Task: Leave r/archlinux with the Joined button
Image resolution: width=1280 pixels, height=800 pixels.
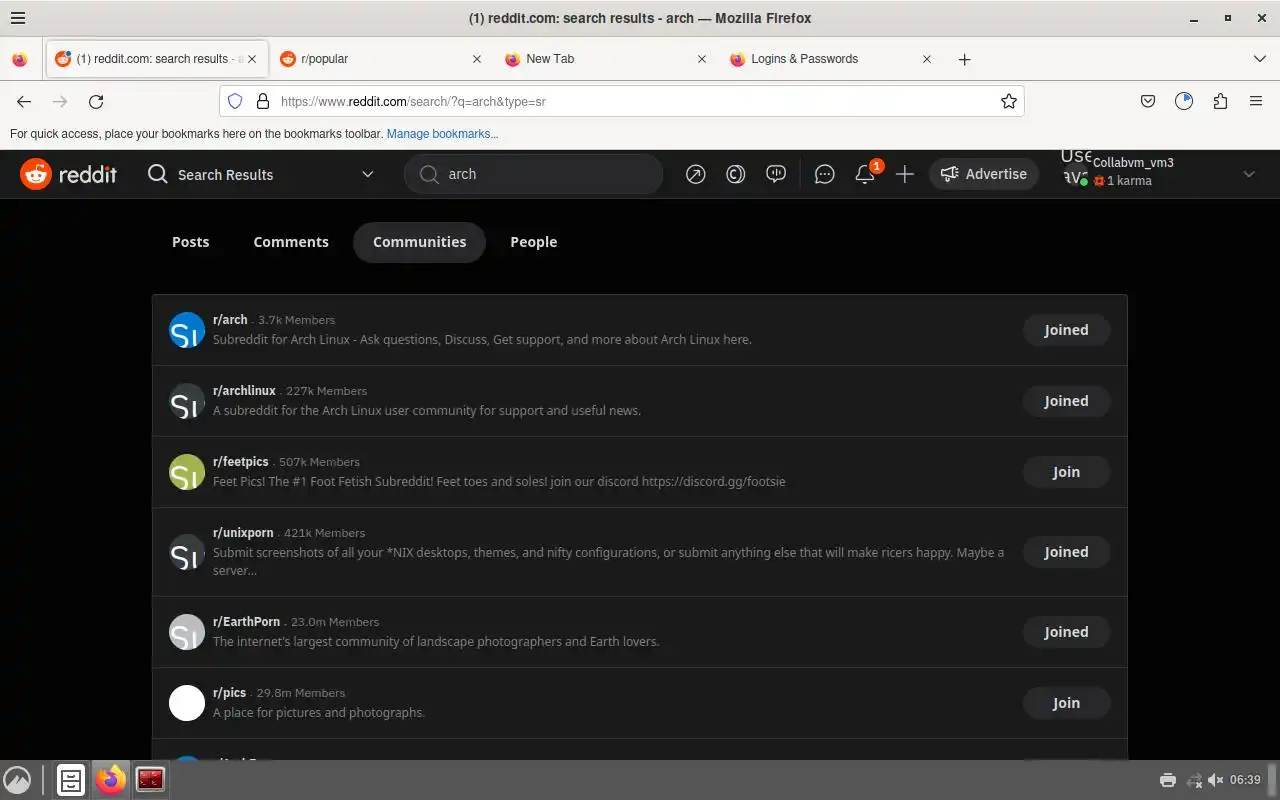Action: 1066,401
